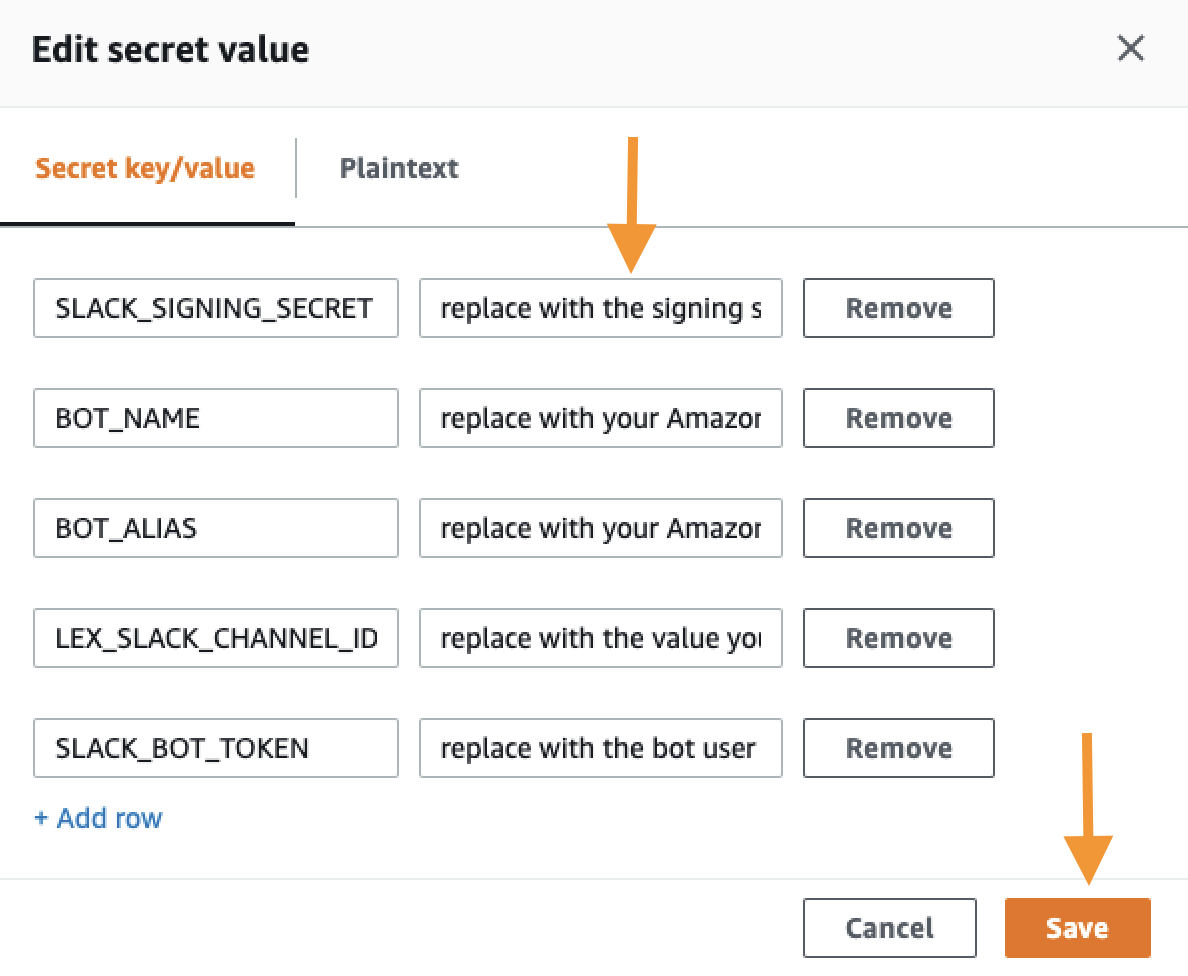The width and height of the screenshot is (1188, 976).
Task: Save the secret value changes
Action: (1077, 928)
